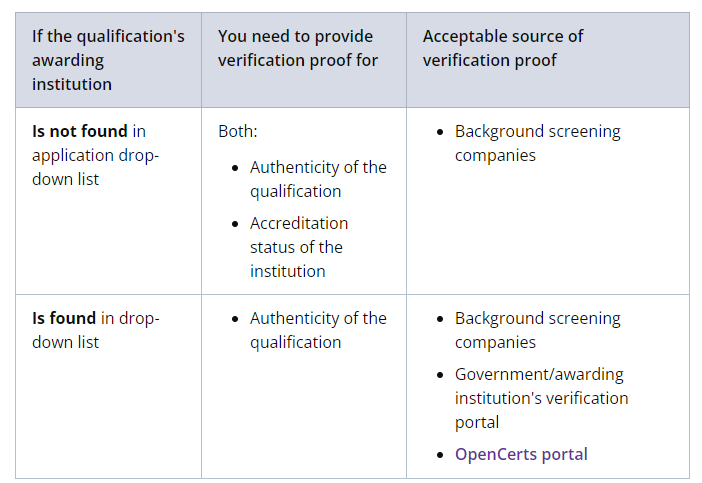Click the bullet before "Government/awarding institution's"

click(442, 375)
